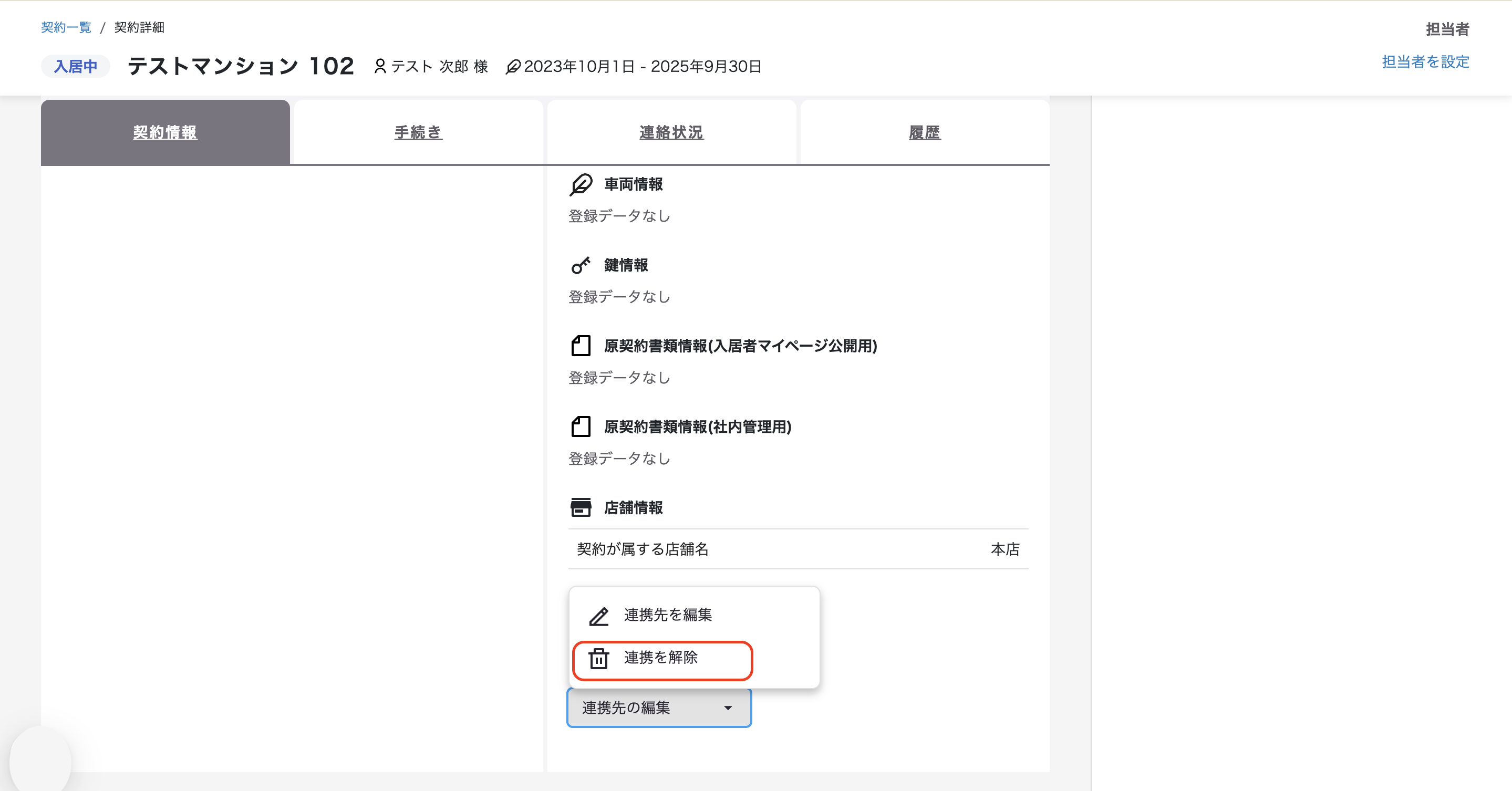
Task: Click the 担当者を設定 link
Action: [x=1425, y=61]
